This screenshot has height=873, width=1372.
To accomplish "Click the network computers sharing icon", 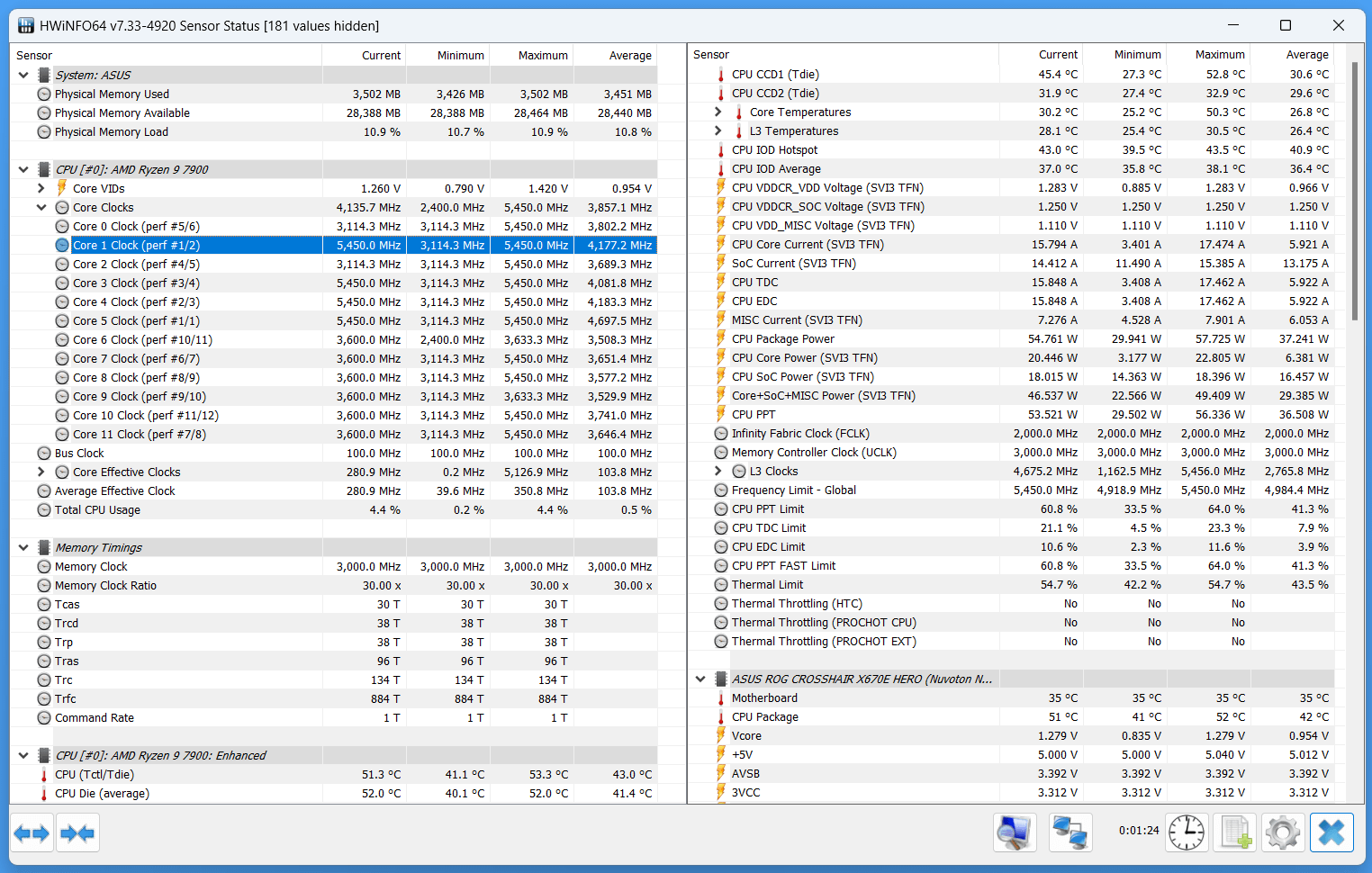I will (x=1070, y=832).
